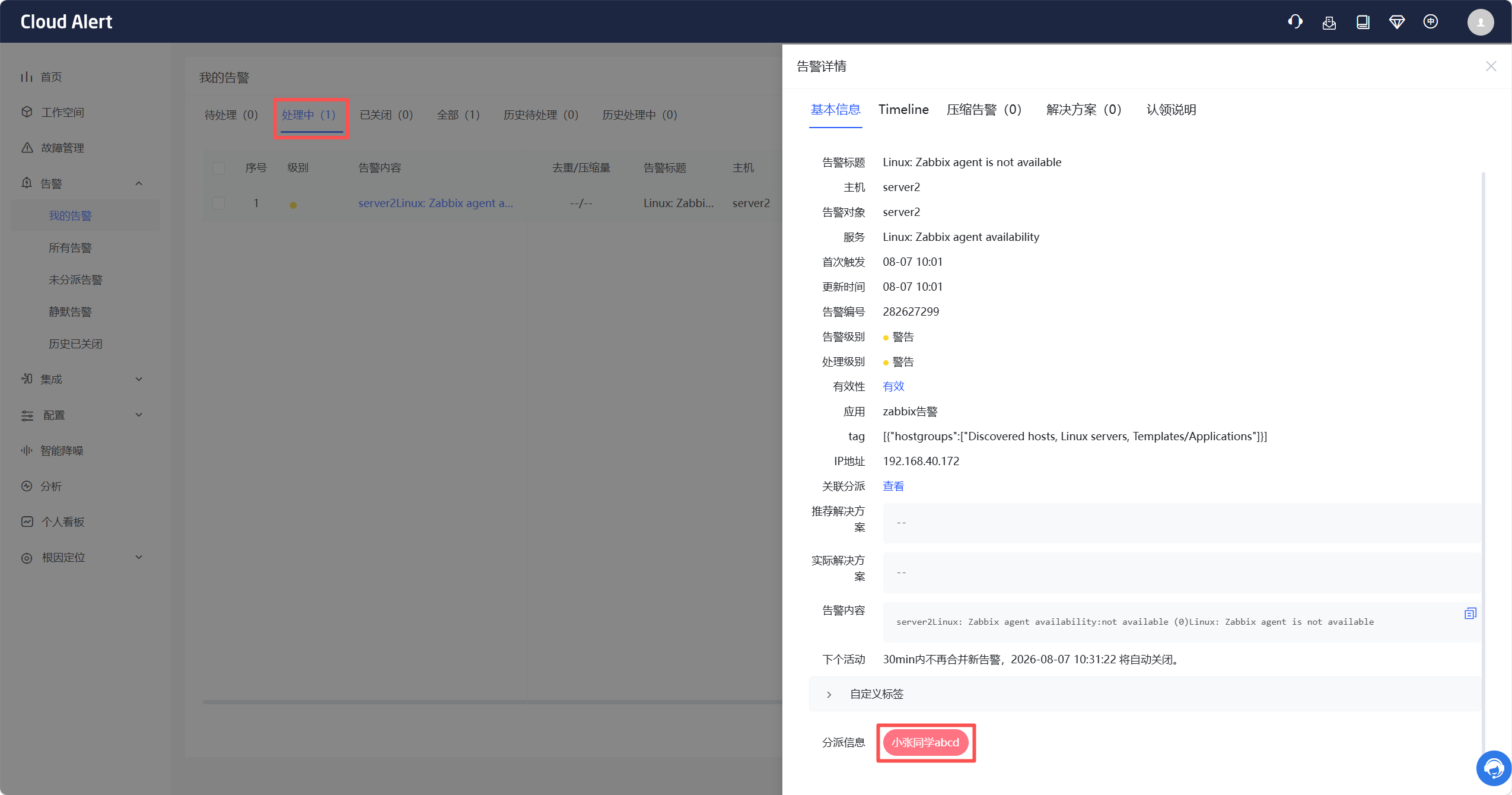Expand the 配置 sidebar menu chevron
Viewport: 1512px width, 795px height.
[139, 415]
